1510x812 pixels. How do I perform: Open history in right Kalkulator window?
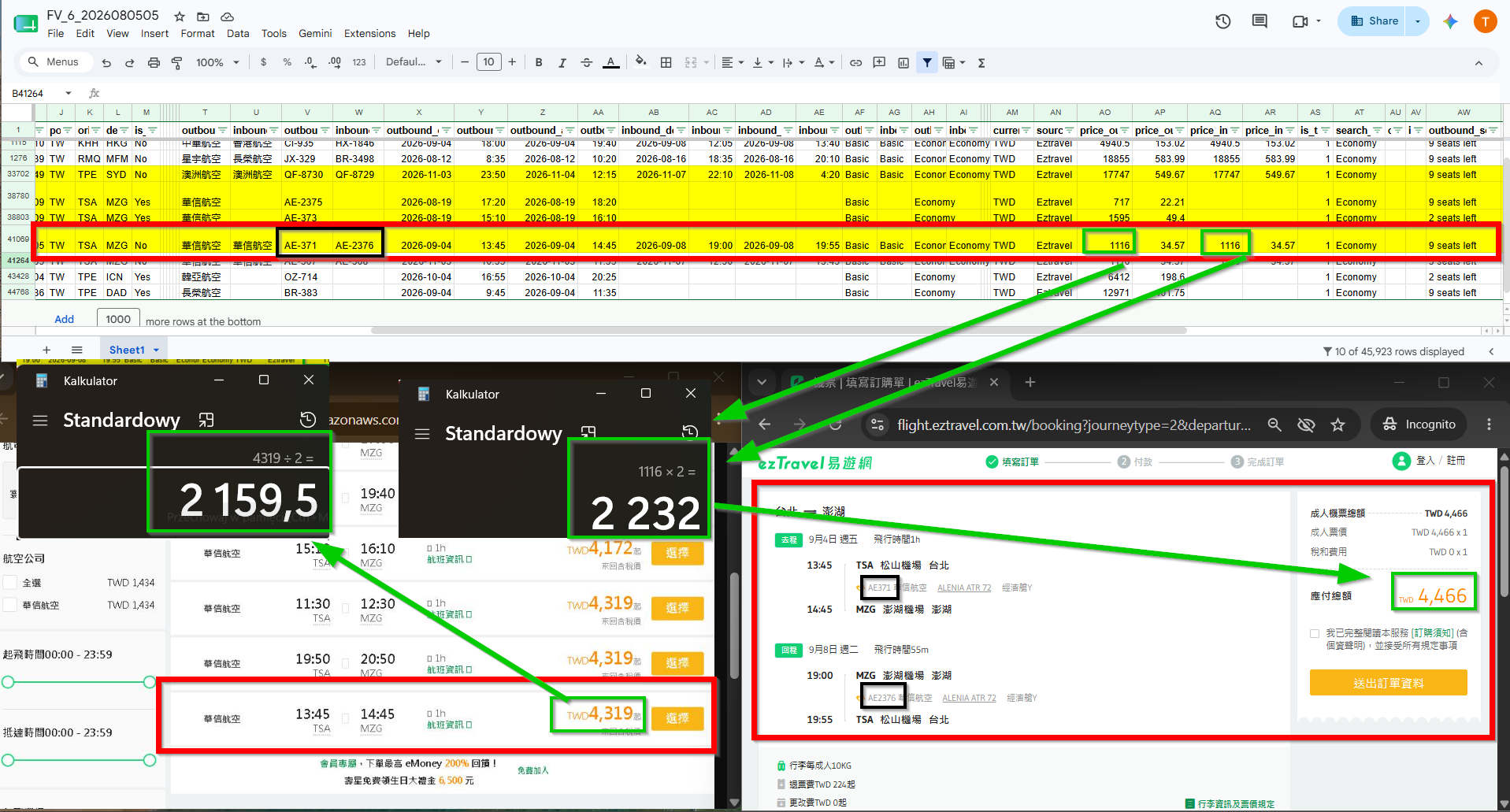(x=690, y=432)
